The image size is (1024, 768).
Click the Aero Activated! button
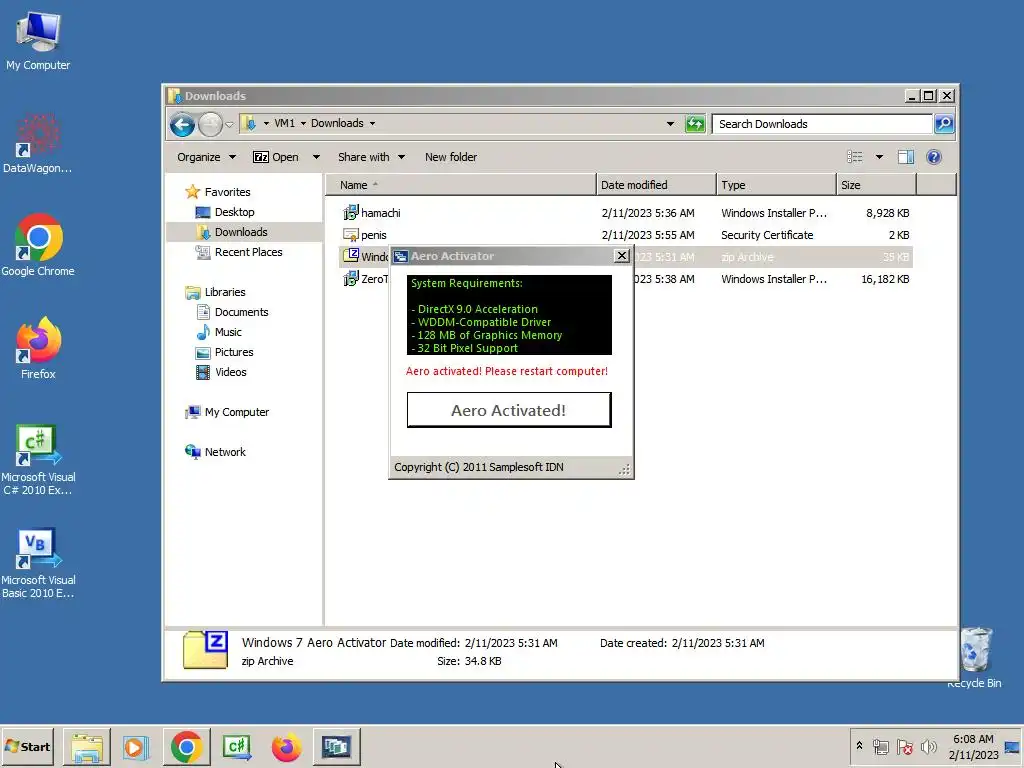click(x=509, y=410)
